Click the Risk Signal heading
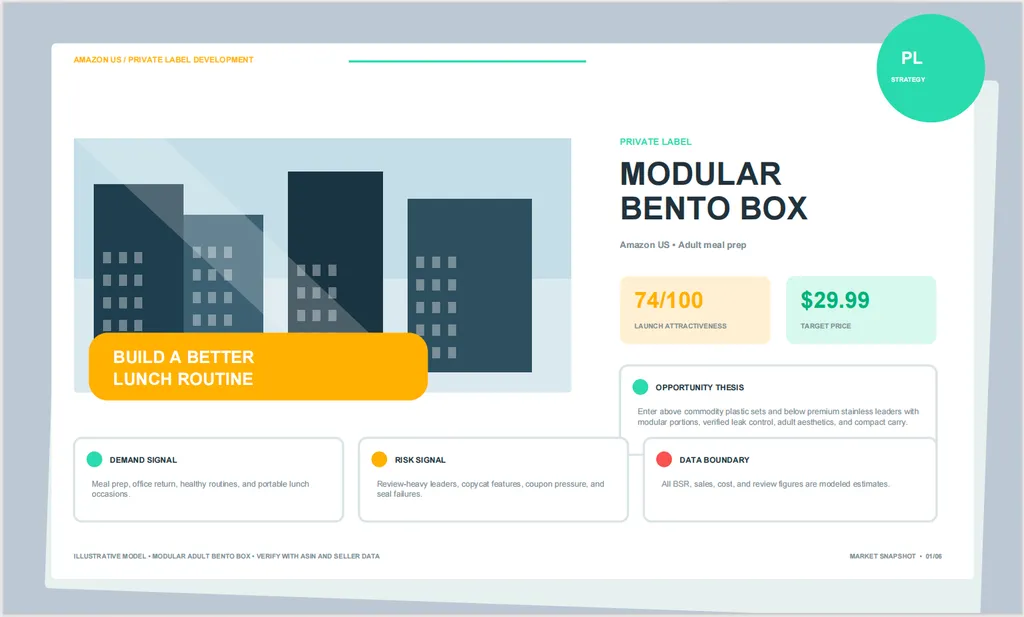Viewport: 1024px width, 617px height. [x=420, y=460]
